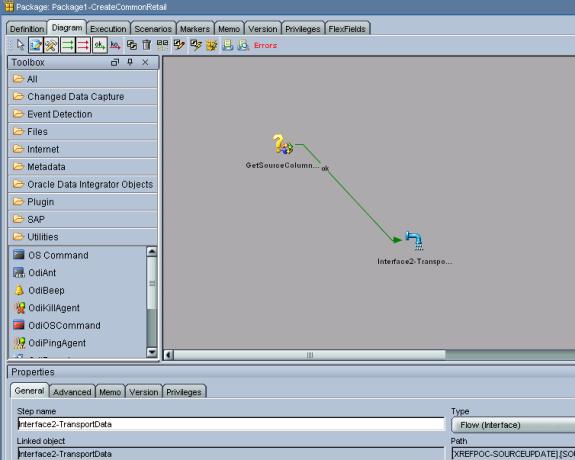Open the Properties Version tab
The image size is (575, 460).
tap(144, 392)
